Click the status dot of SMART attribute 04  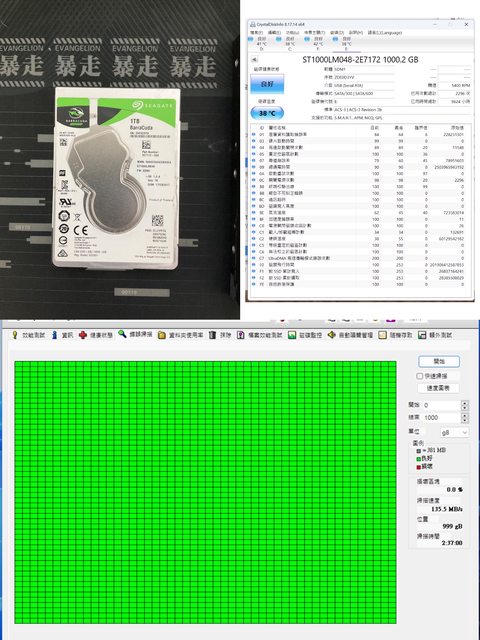[x=253, y=147]
